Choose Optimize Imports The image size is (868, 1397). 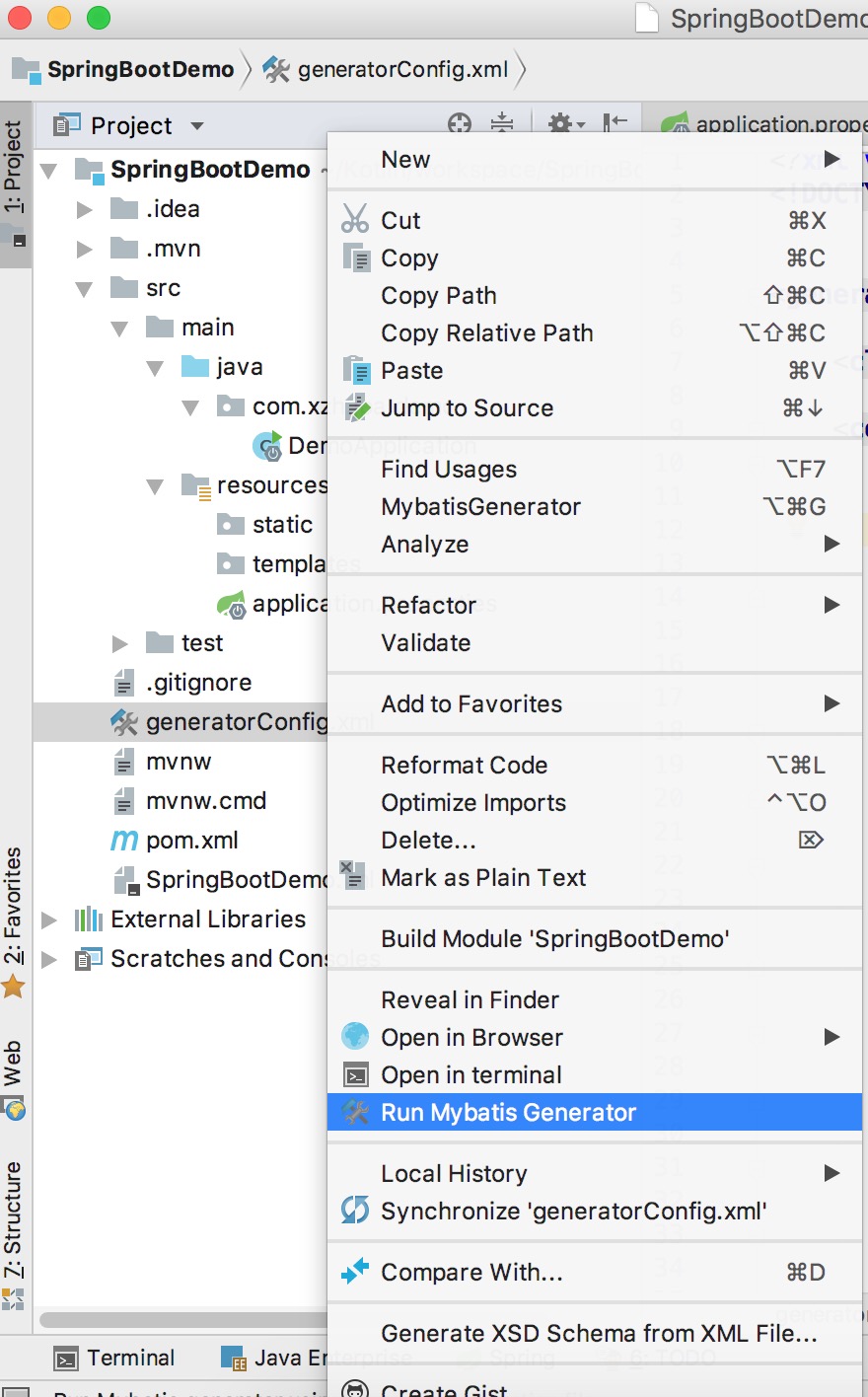(595, 802)
